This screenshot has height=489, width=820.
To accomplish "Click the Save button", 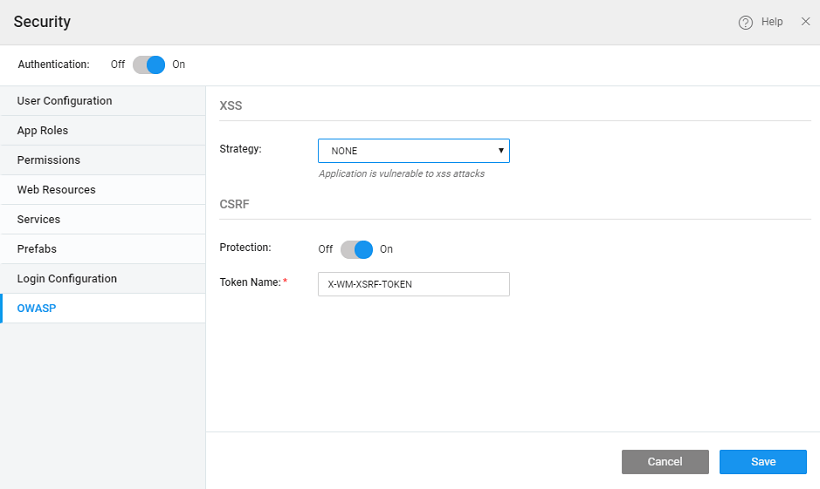I will pos(762,461).
